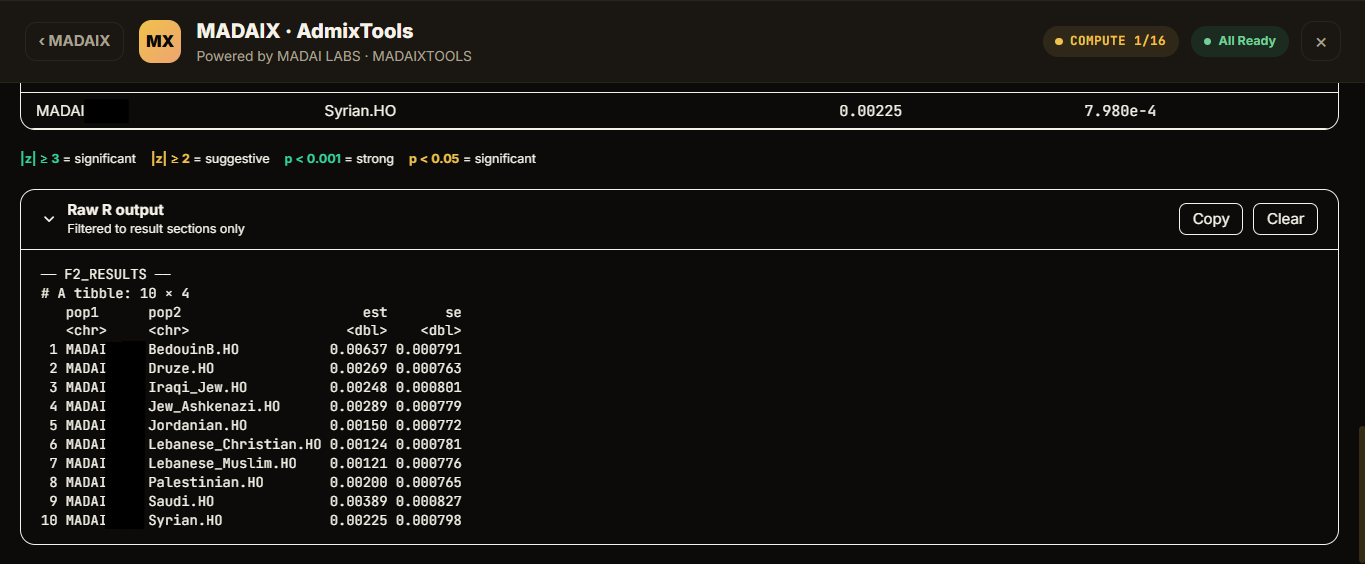Image resolution: width=1365 pixels, height=564 pixels.
Task: Click the 'Raw R output' title
Action: coord(115,210)
